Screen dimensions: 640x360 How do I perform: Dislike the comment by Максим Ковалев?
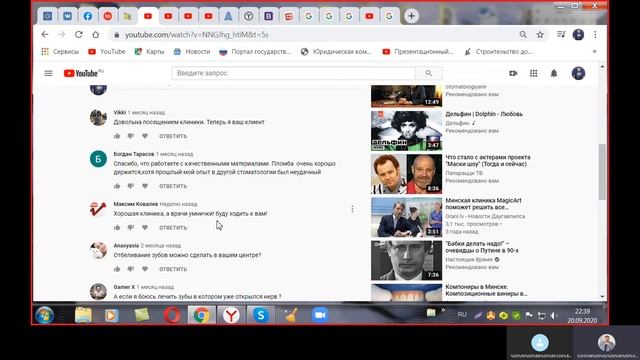pyautogui.click(x=131, y=227)
